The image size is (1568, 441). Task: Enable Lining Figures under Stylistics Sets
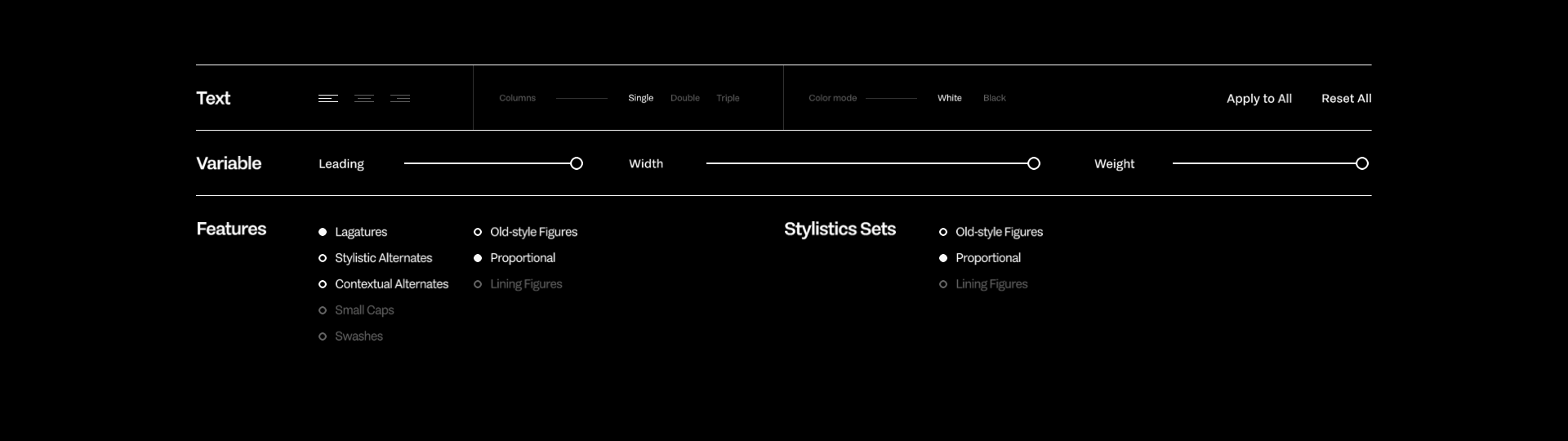tap(943, 284)
